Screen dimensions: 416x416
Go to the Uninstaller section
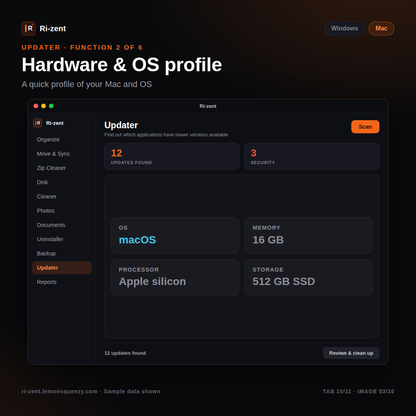click(x=62, y=239)
